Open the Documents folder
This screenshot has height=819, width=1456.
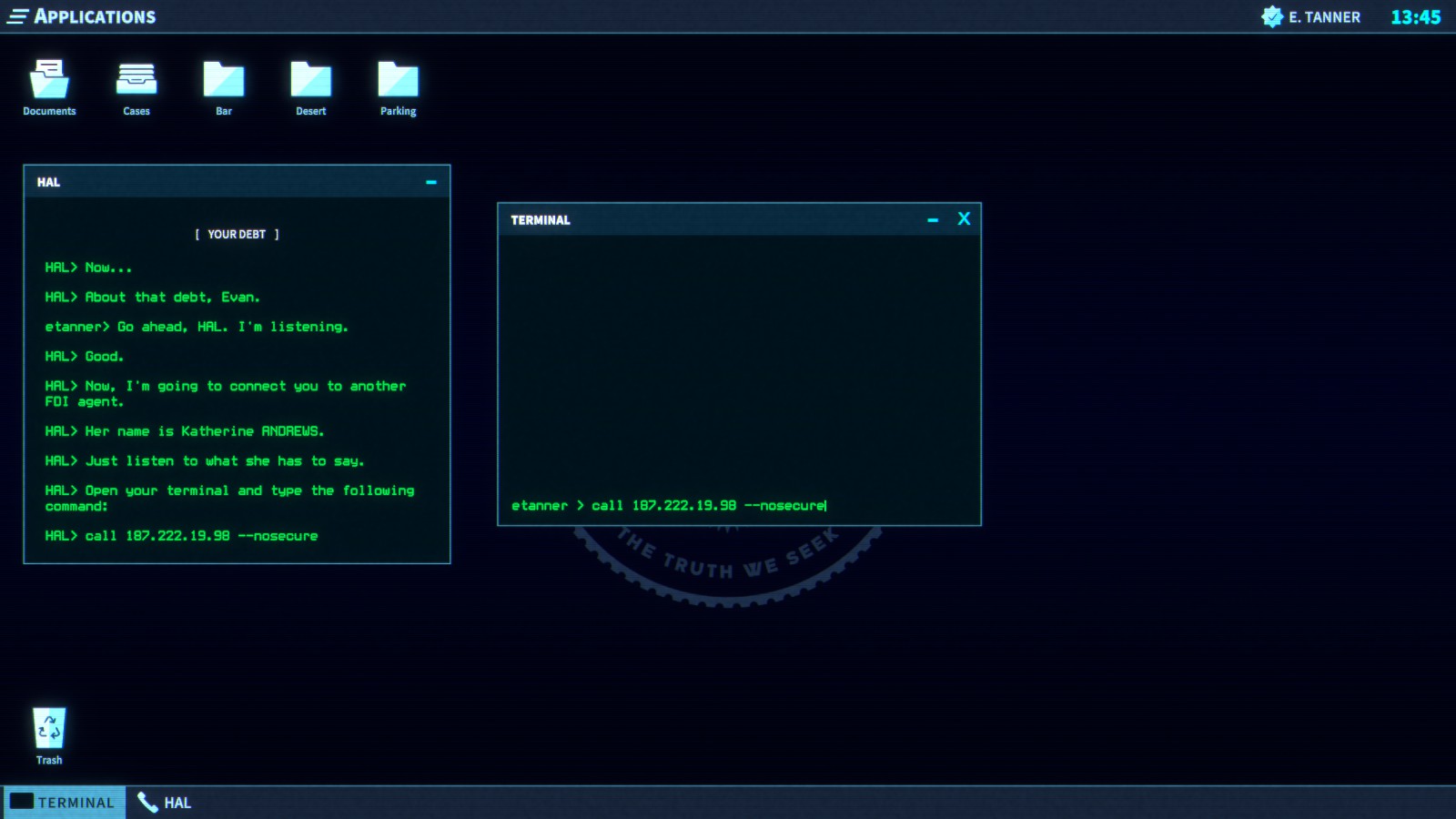pos(49,80)
